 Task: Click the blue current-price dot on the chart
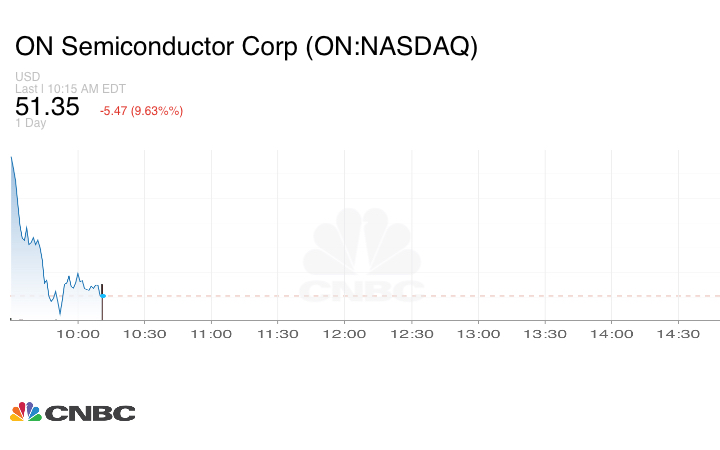[103, 295]
